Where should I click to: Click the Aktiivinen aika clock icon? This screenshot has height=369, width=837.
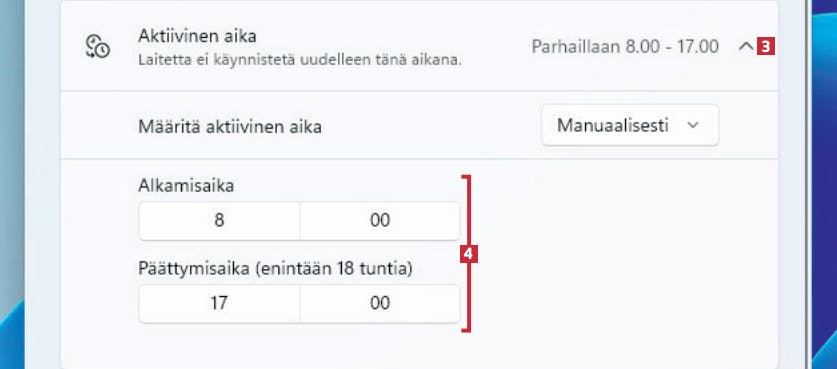[98, 46]
